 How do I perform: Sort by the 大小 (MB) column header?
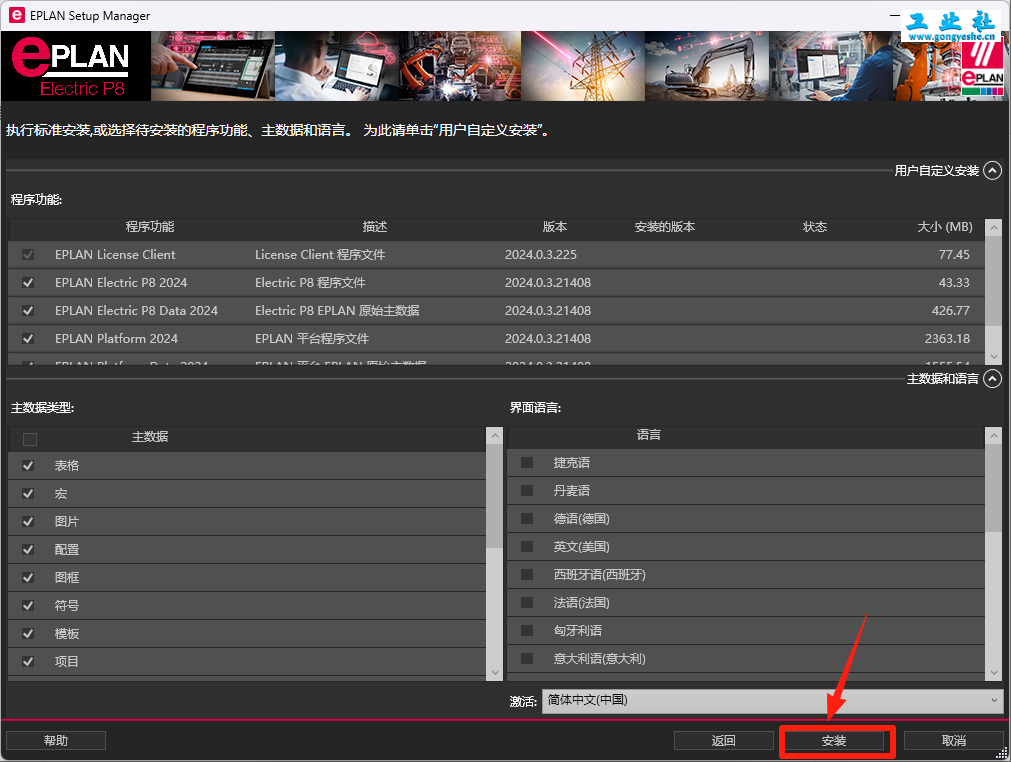tap(945, 227)
